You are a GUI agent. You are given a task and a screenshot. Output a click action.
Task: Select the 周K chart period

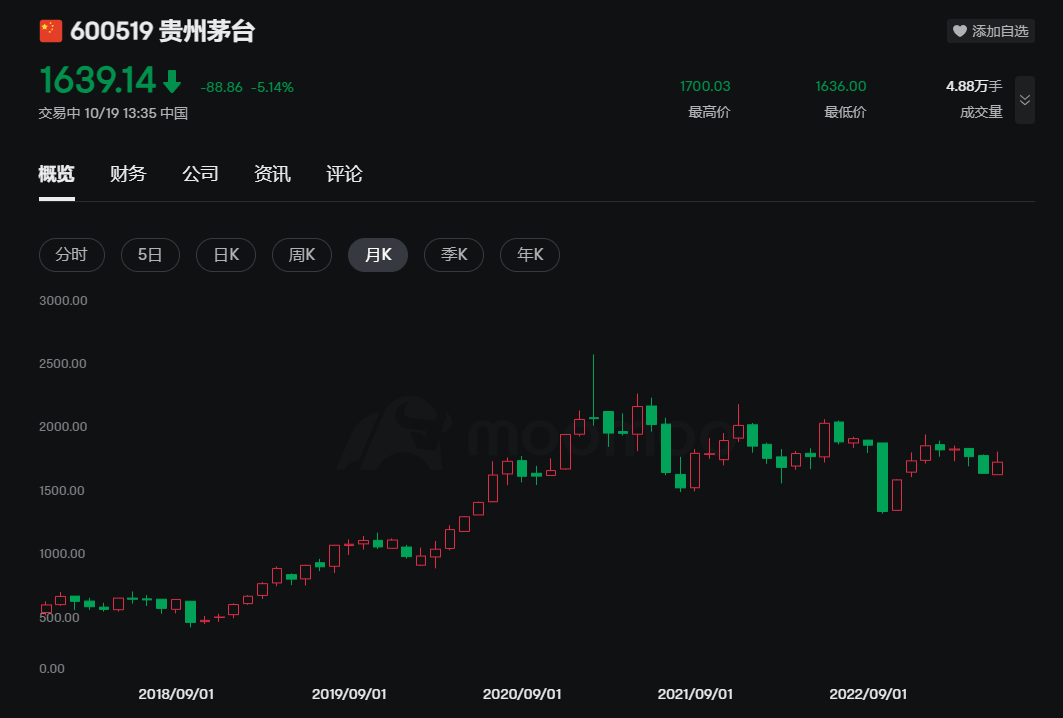click(x=302, y=255)
